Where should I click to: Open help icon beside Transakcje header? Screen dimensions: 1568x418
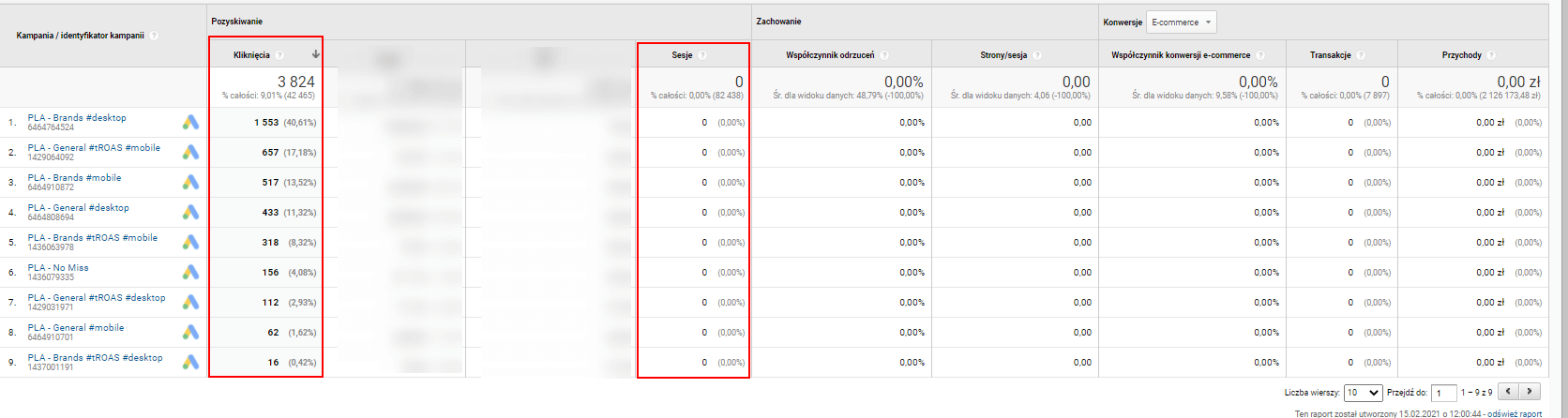pyautogui.click(x=1360, y=55)
